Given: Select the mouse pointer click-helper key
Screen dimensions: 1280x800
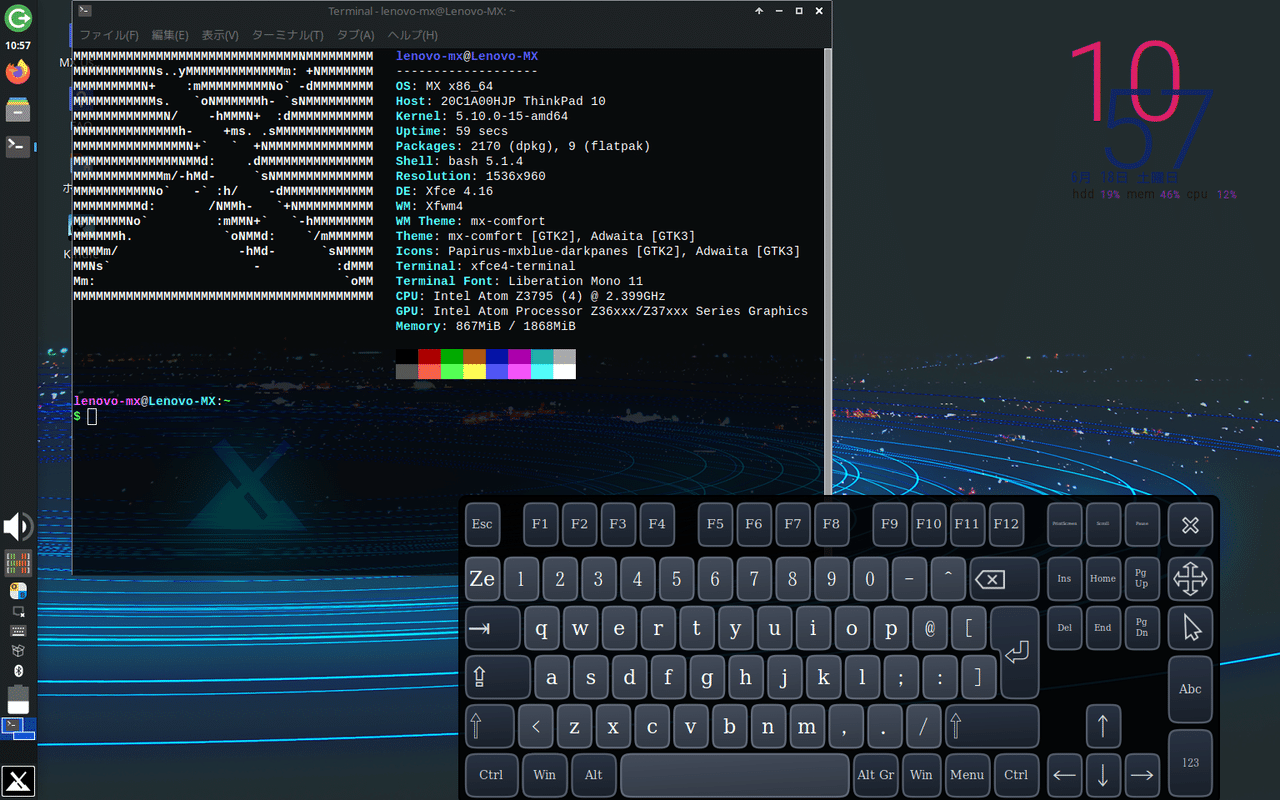Looking at the screenshot, I should click(1190, 628).
